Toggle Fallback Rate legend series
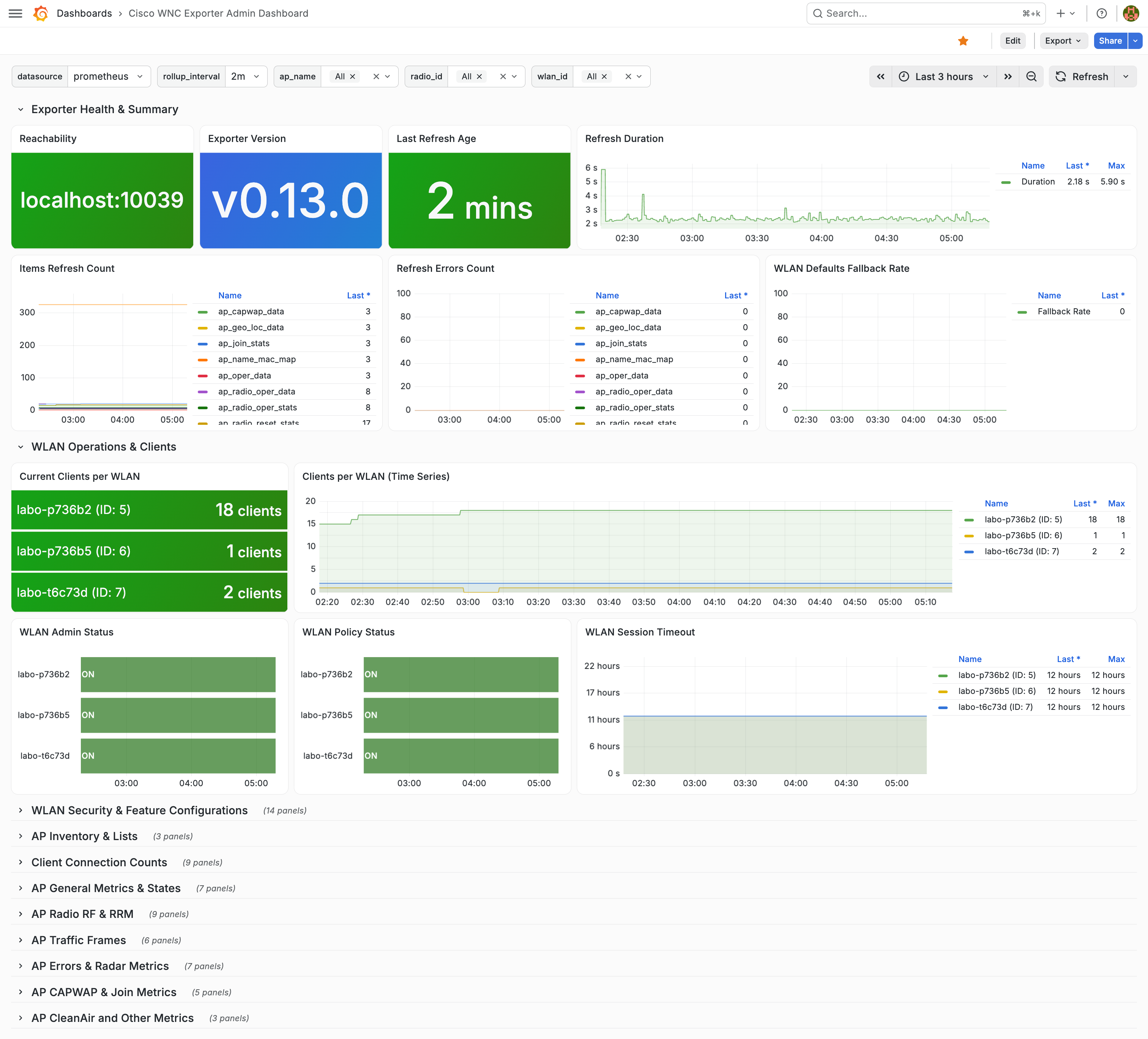 pos(1064,311)
